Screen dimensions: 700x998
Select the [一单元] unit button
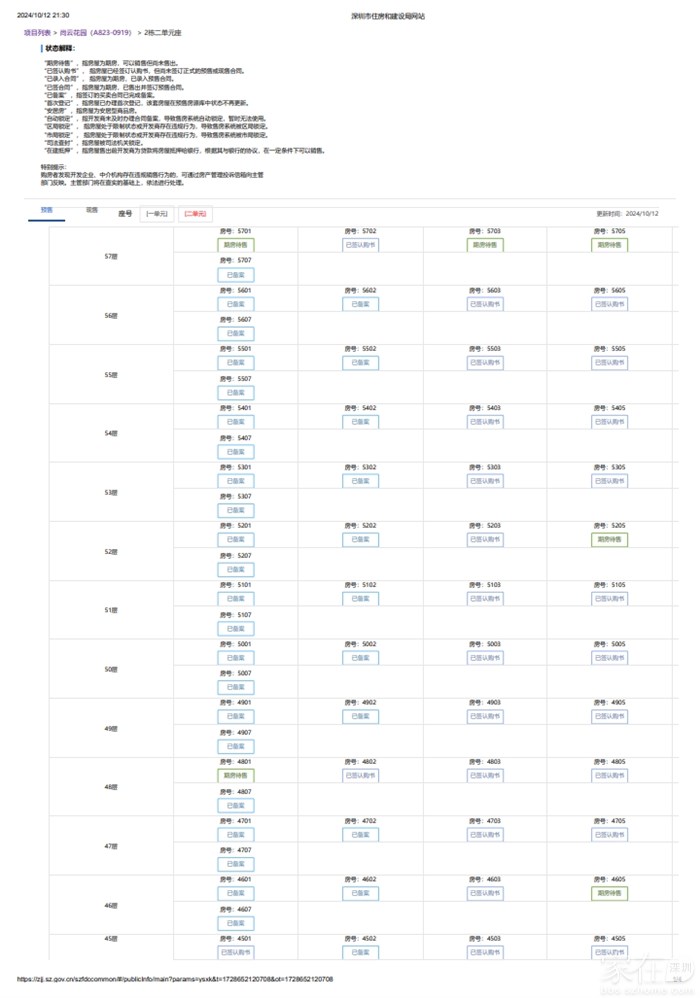click(157, 214)
